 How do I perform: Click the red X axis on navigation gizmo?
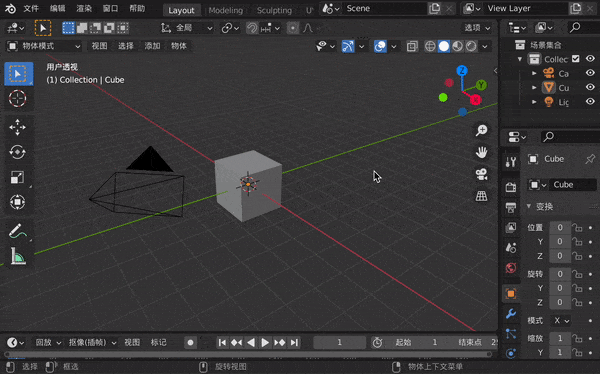coord(475,100)
